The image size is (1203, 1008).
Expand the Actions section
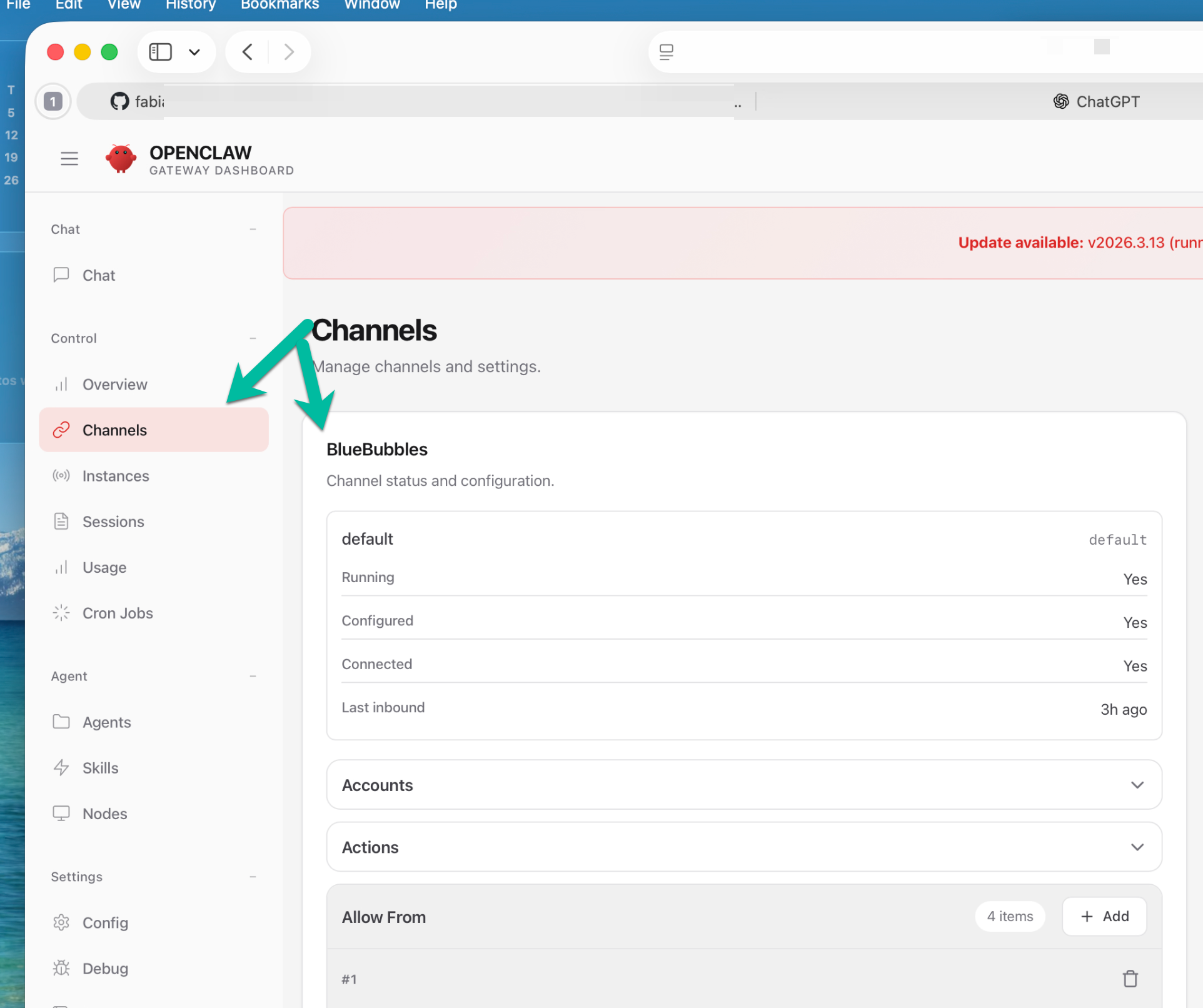tap(744, 847)
